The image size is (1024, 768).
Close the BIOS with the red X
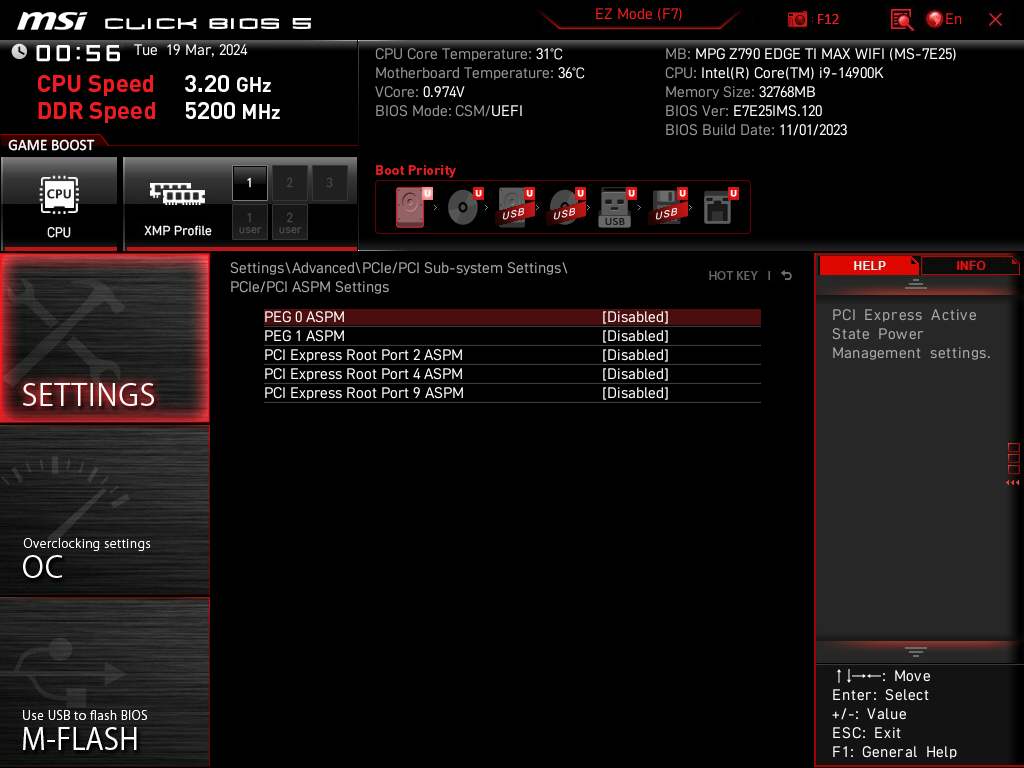pos(995,20)
